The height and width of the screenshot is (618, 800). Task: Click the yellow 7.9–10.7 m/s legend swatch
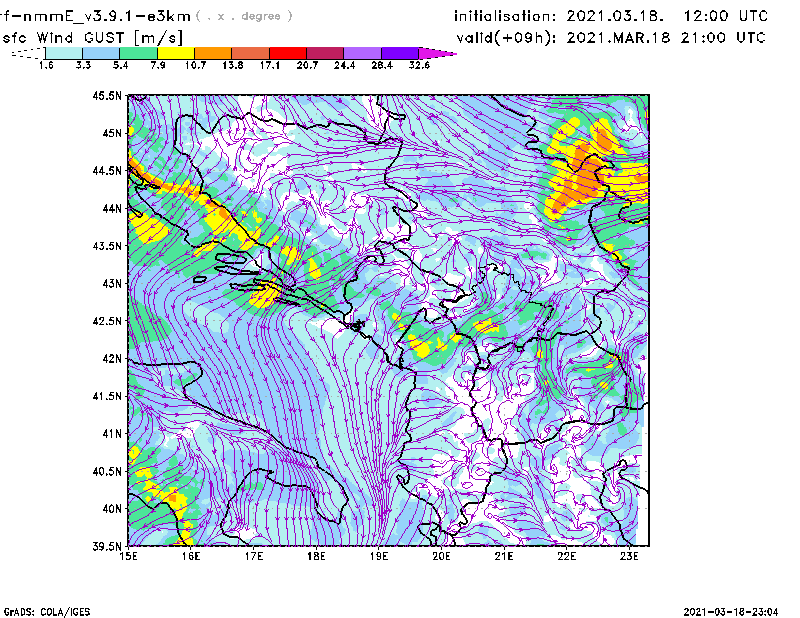[x=176, y=53]
